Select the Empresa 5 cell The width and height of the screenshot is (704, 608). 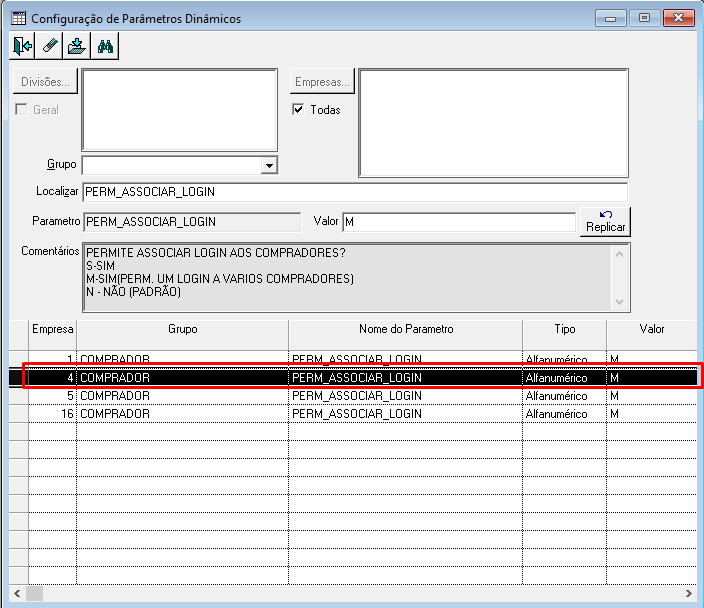(x=53, y=396)
